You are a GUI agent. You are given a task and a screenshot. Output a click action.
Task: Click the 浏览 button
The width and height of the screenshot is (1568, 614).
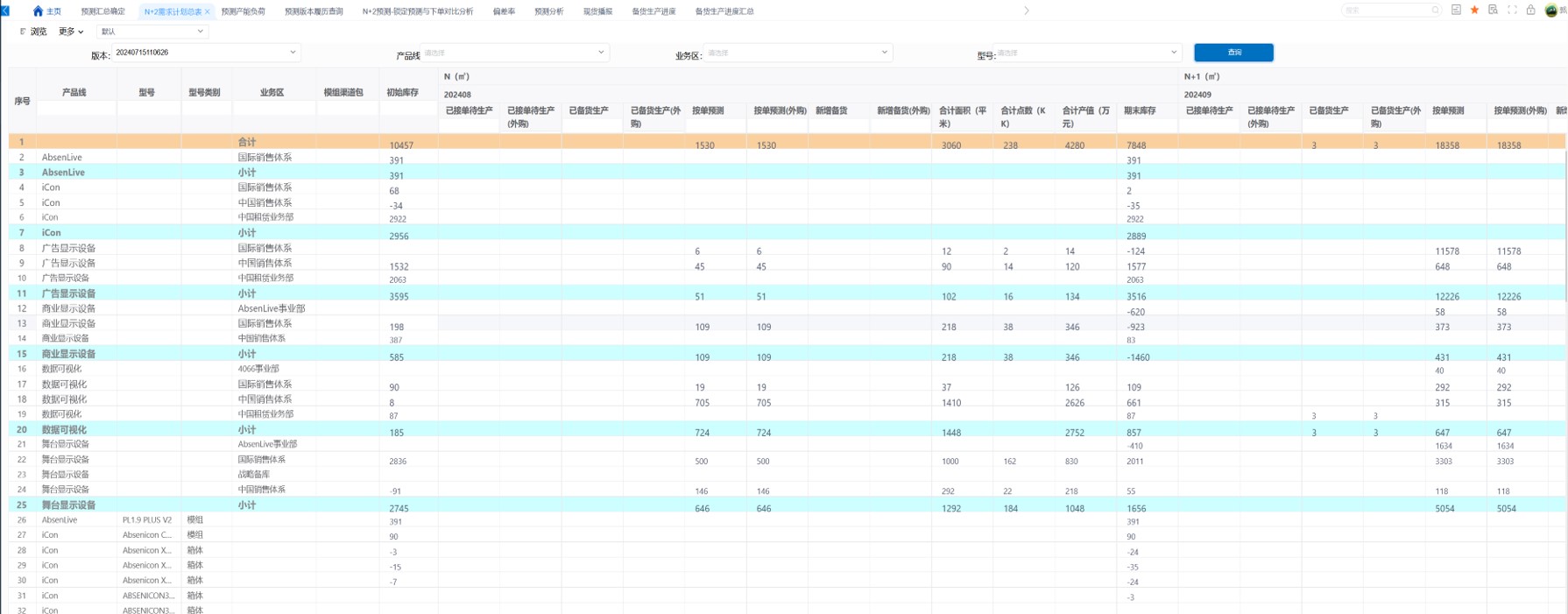[x=34, y=32]
